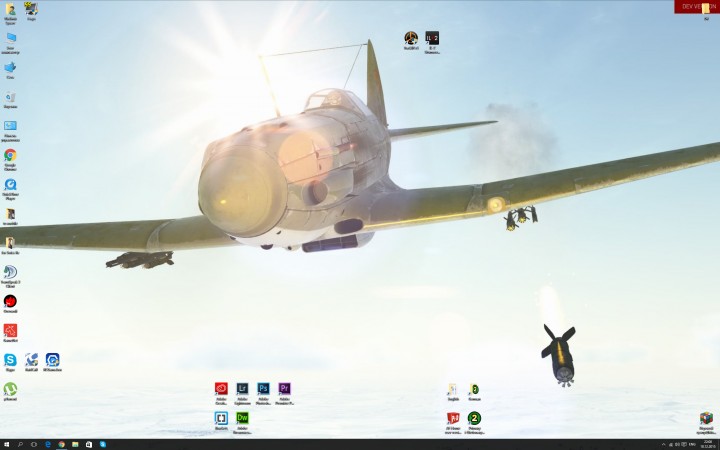This screenshot has height=450, width=720.
Task: Expand hidden system tray icons arrow
Action: pyautogui.click(x=663, y=444)
